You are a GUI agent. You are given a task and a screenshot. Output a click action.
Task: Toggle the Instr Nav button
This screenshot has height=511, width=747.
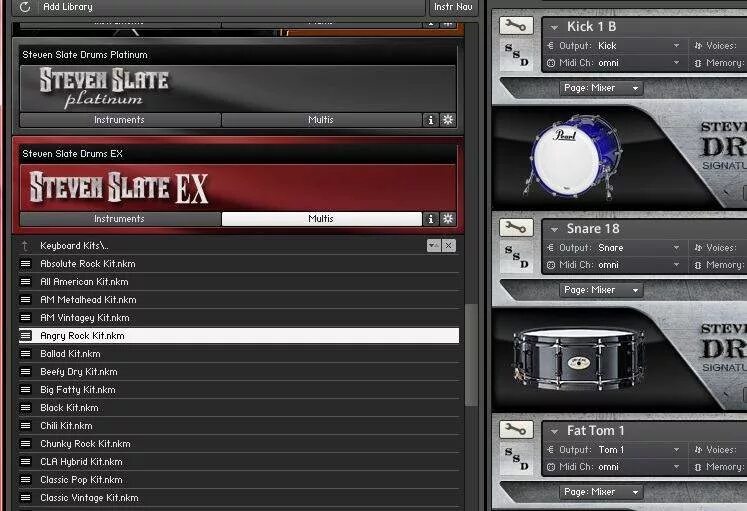click(453, 7)
